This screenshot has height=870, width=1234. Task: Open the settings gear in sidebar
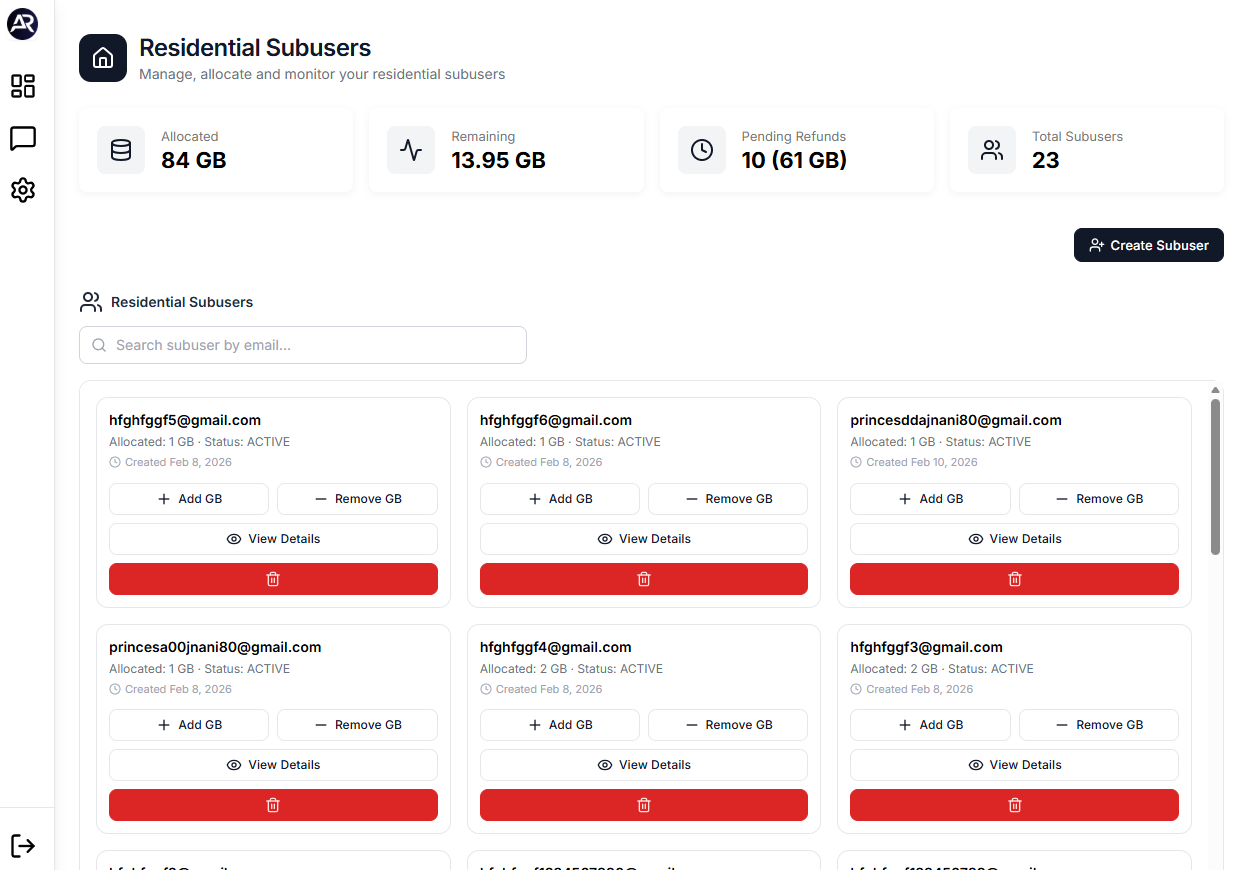(x=23, y=190)
